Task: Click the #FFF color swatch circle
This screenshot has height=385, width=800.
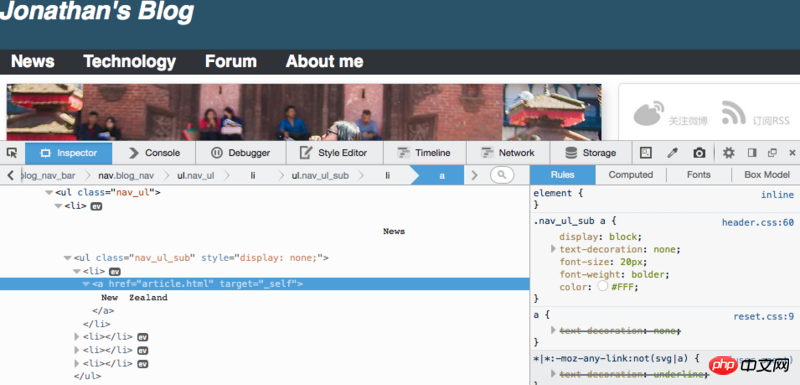Action: click(603, 287)
